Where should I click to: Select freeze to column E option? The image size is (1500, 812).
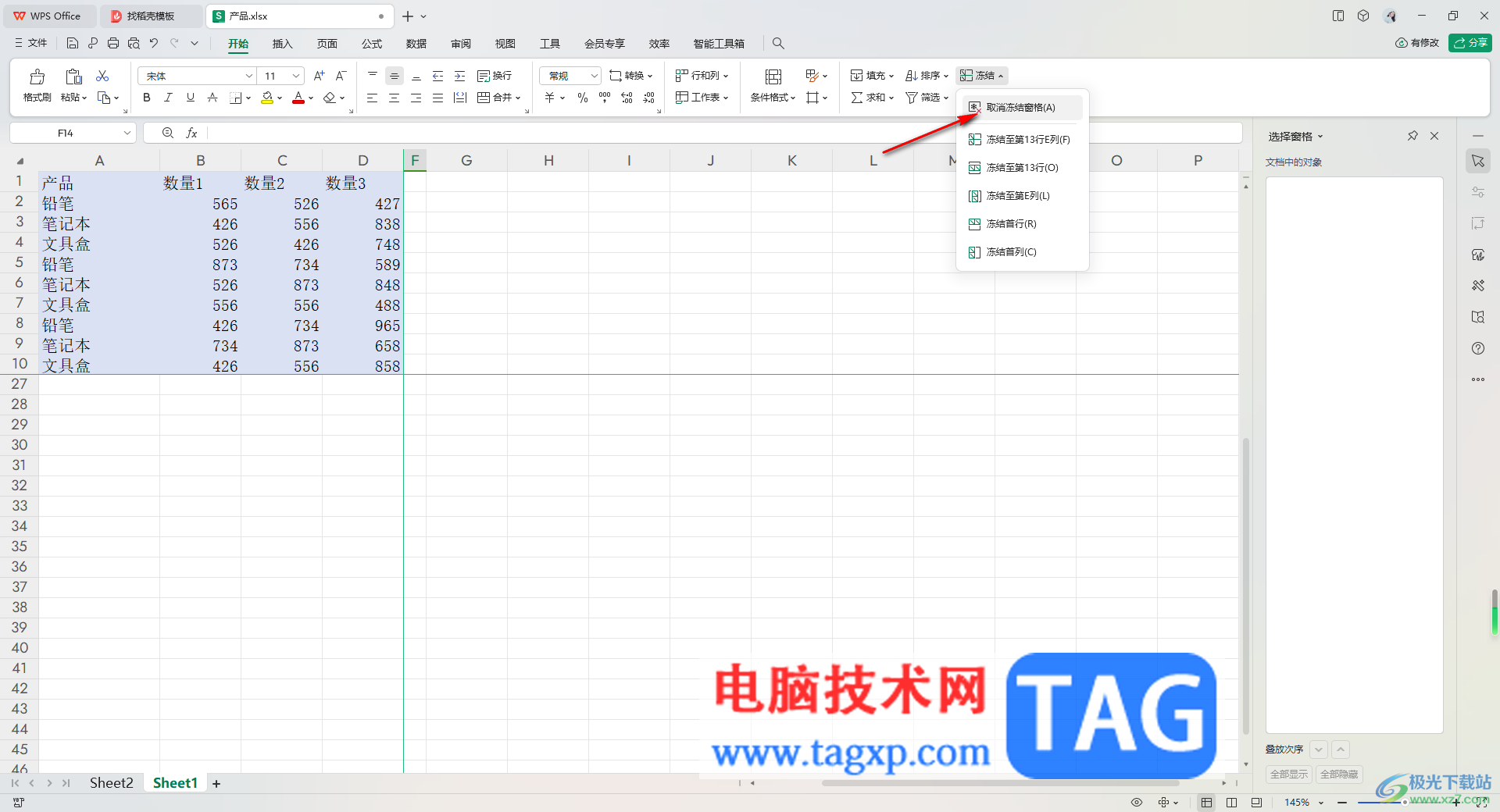click(x=1023, y=196)
